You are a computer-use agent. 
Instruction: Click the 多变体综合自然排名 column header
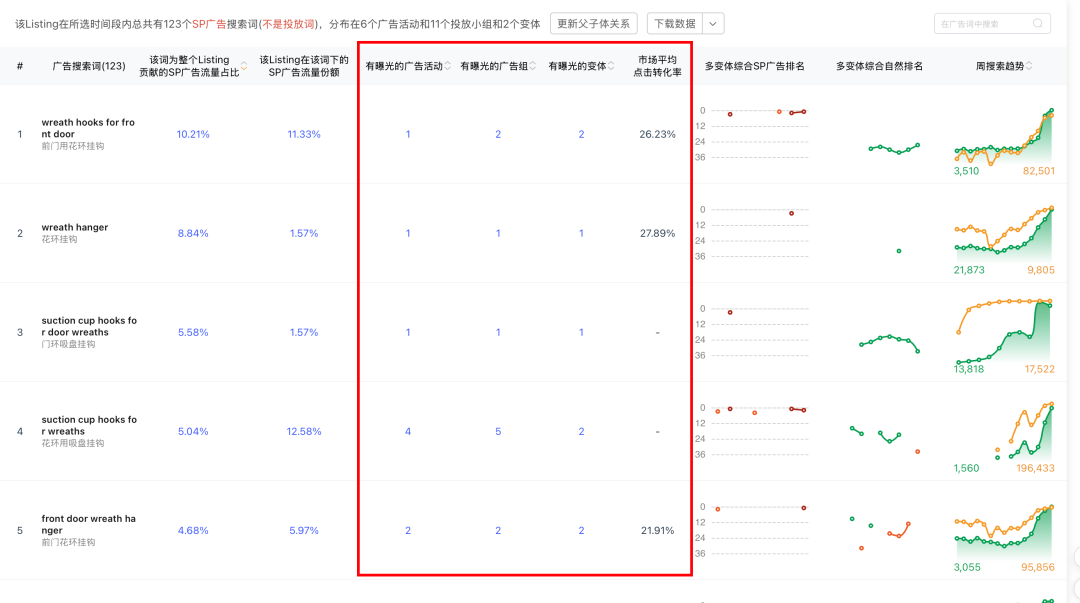coord(879,66)
